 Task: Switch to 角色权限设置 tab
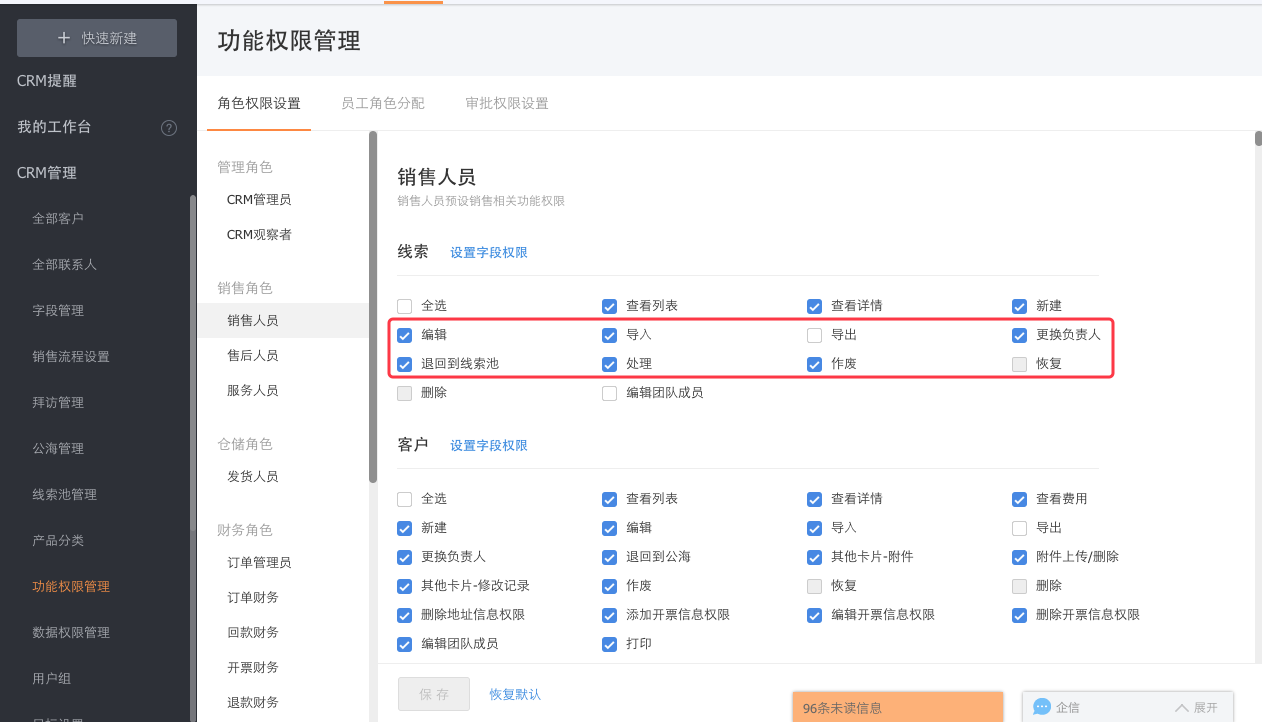[x=259, y=103]
